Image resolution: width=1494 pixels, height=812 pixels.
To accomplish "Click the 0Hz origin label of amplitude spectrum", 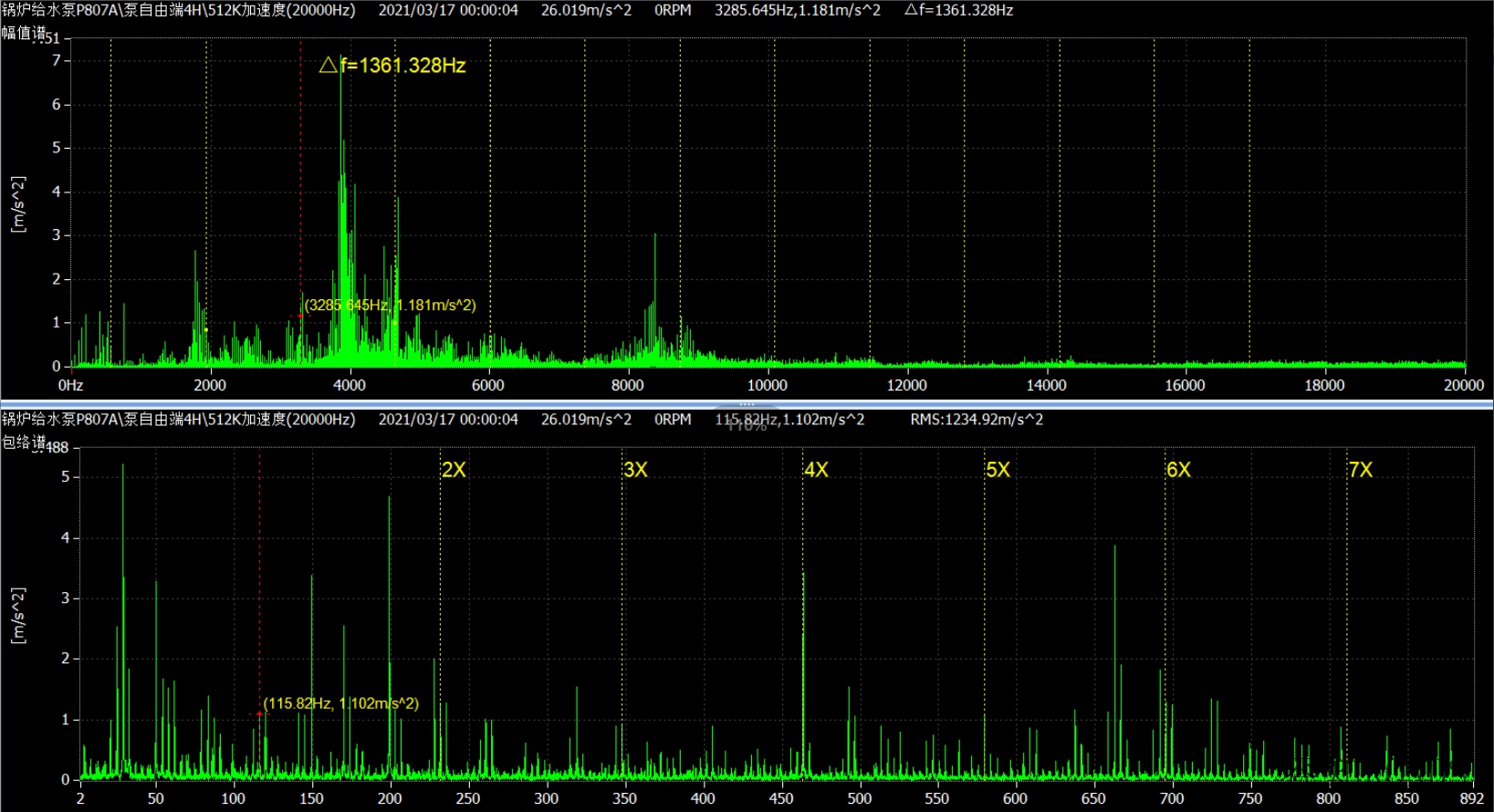I will [70, 385].
